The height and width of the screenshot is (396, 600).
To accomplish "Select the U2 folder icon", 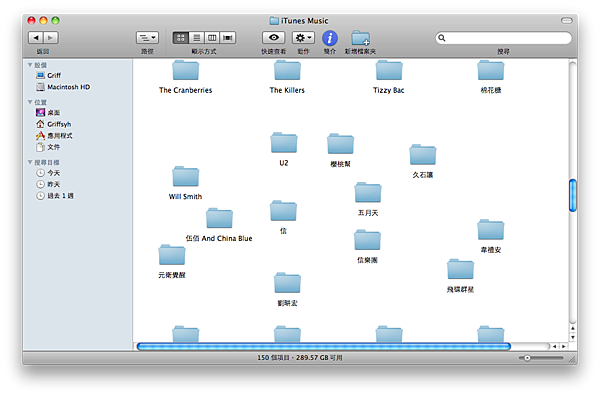I will 284,143.
